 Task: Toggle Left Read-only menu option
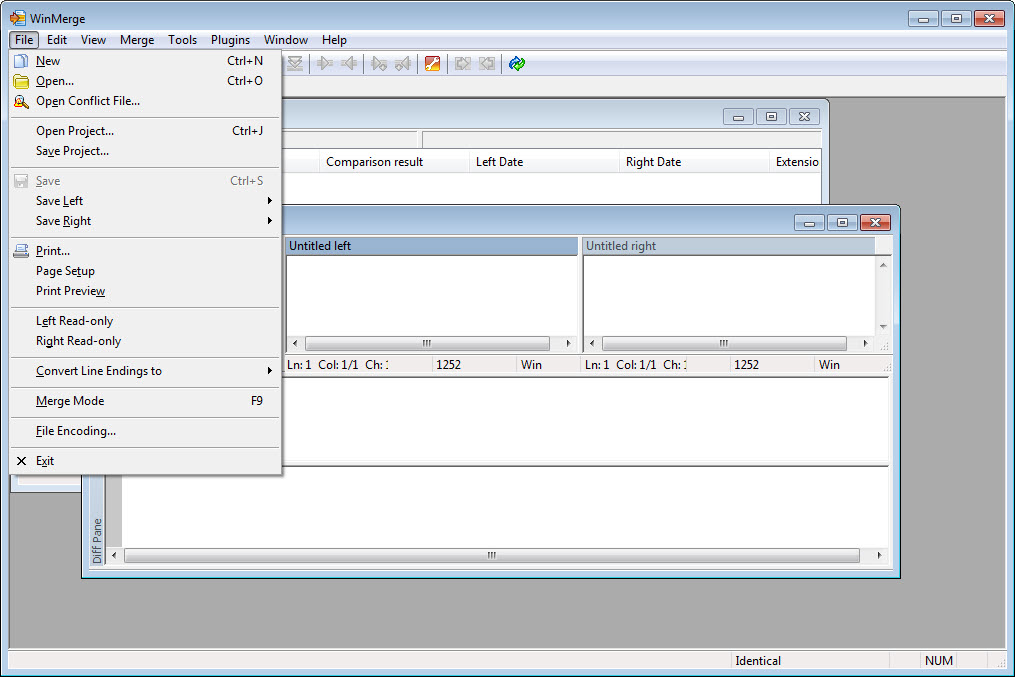point(146,321)
